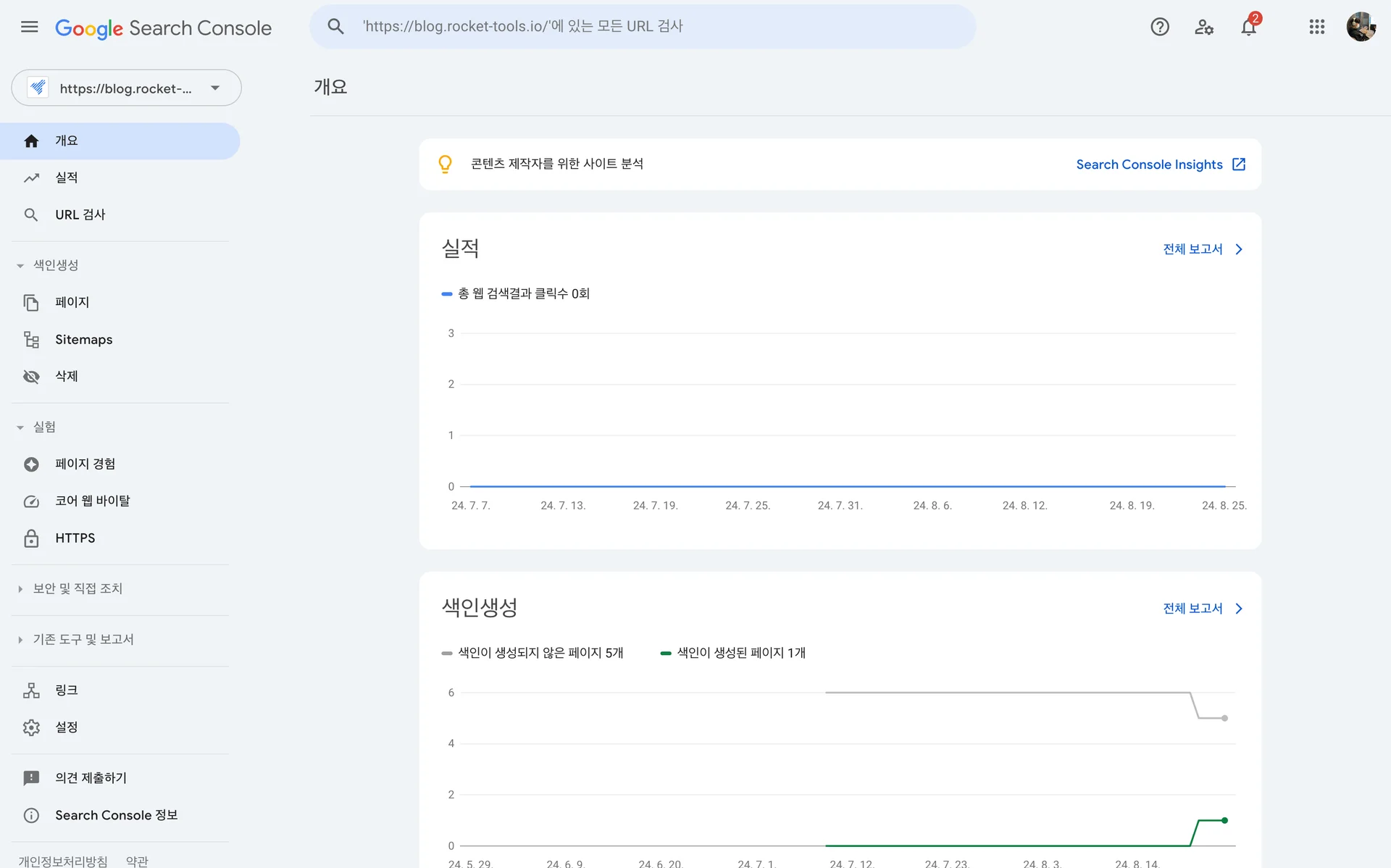Select the URL 검사 magnifier item
Screen dimensions: 1391x868
[79, 214]
